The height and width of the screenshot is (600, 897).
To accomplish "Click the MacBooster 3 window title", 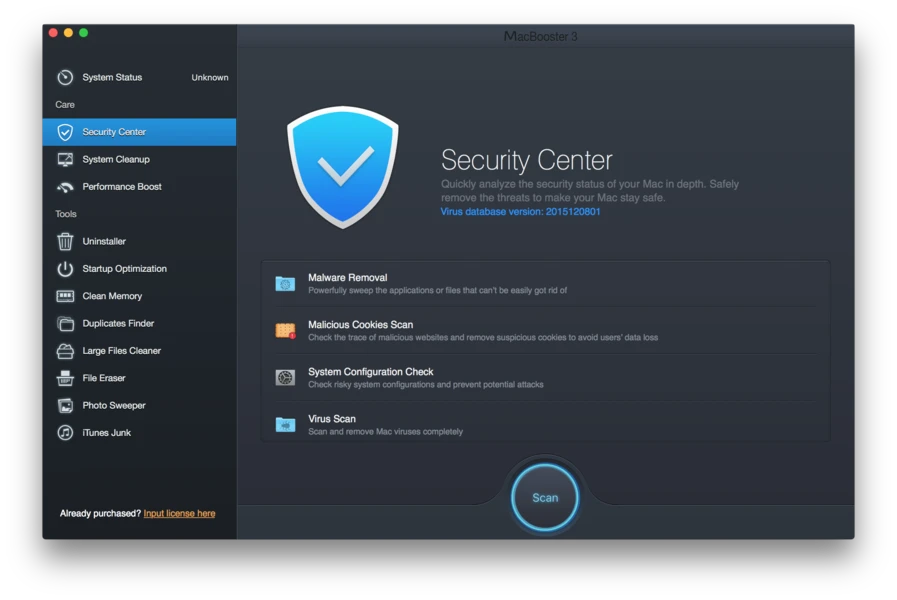I will [x=540, y=37].
